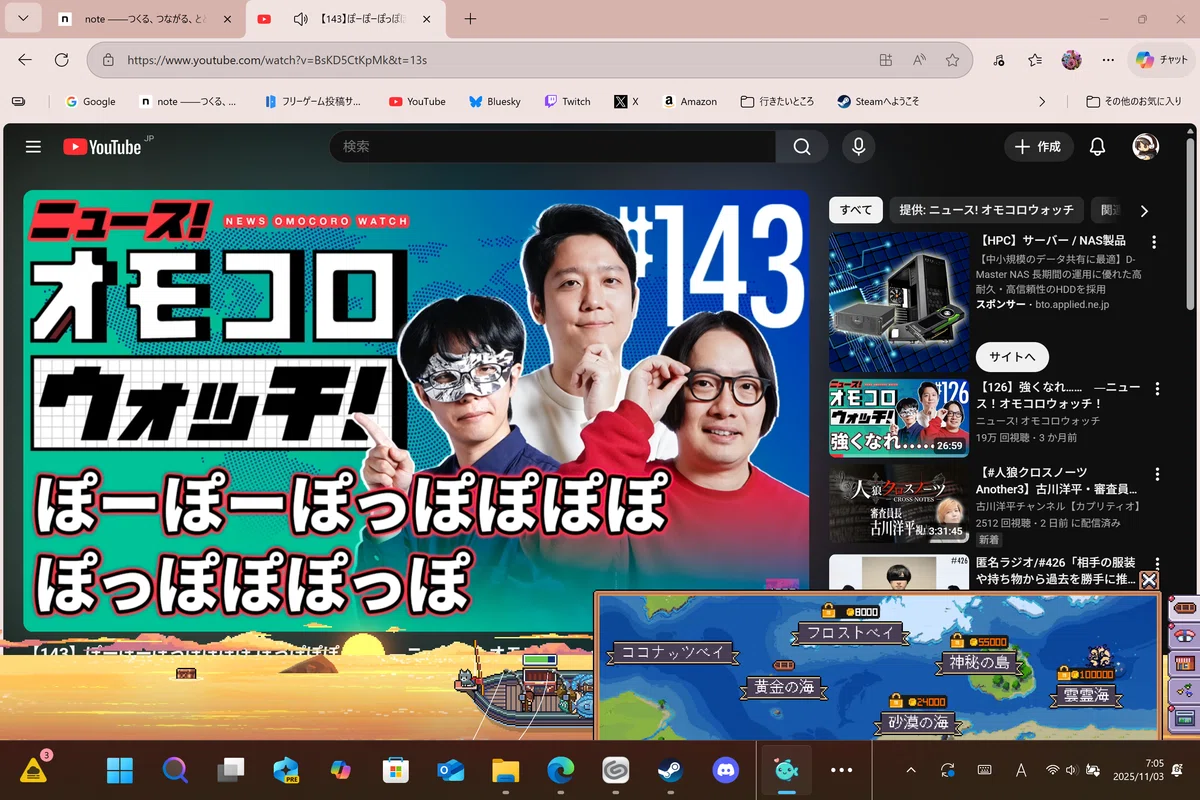Open the Windows Start menu
The image size is (1200, 800).
120,770
